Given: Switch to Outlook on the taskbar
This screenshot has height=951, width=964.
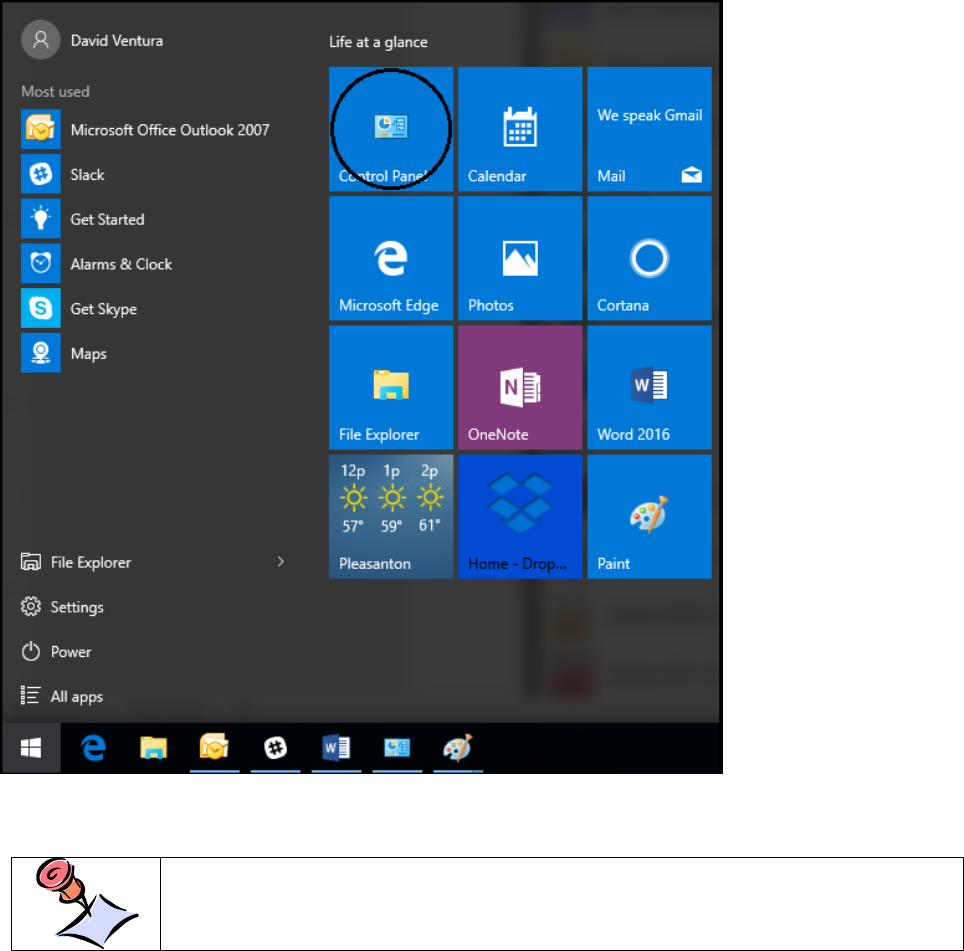Looking at the screenshot, I should [214, 748].
